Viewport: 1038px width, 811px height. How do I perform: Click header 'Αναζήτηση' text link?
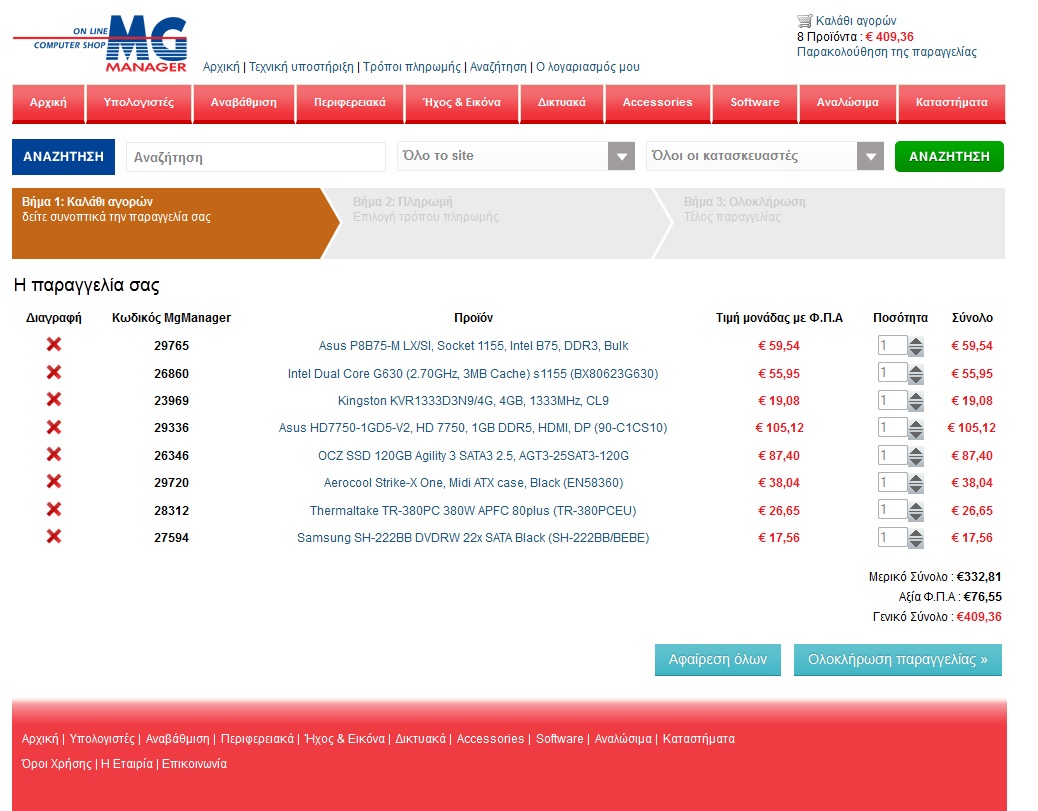(498, 67)
